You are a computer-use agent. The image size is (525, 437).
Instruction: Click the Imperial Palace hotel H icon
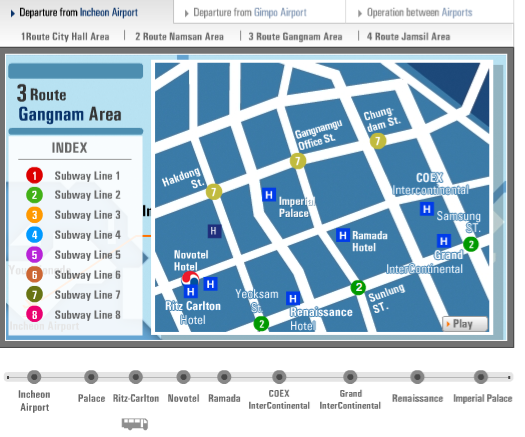coord(269,195)
